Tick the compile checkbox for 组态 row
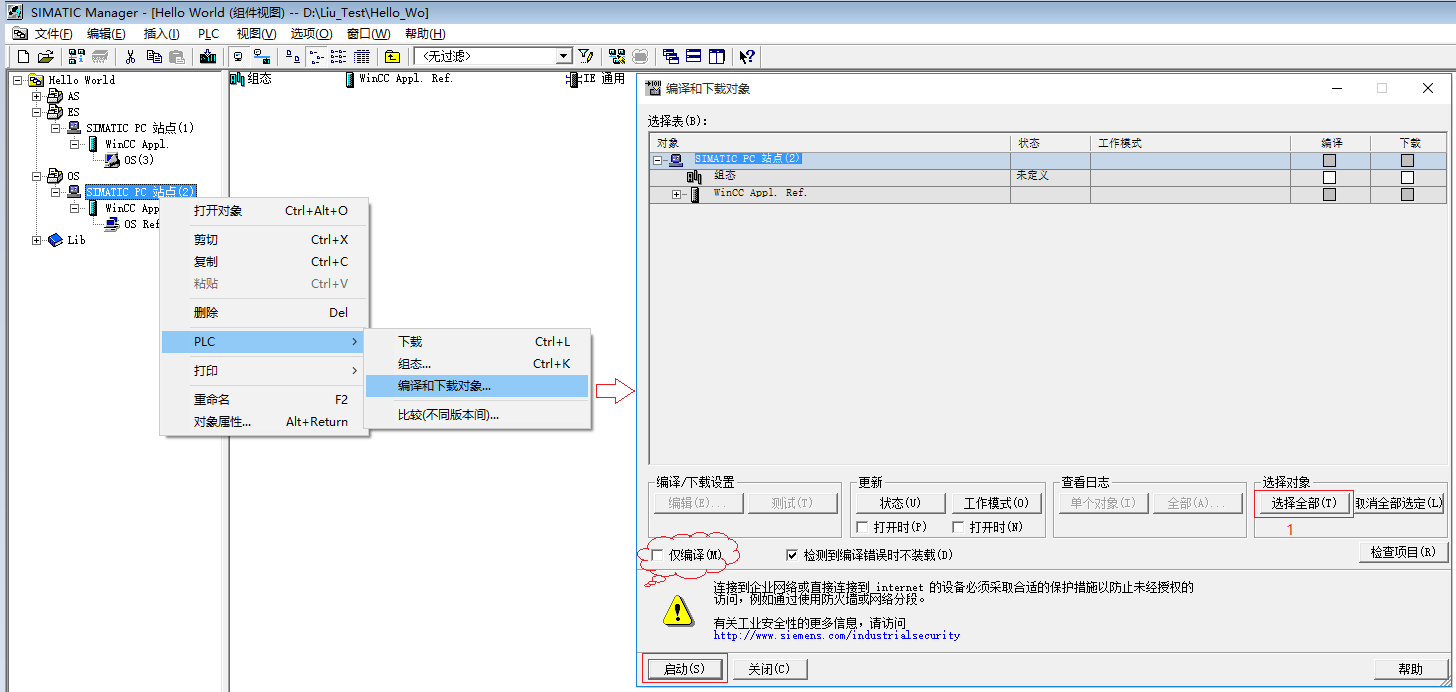Image resolution: width=1456 pixels, height=692 pixels. (1329, 177)
